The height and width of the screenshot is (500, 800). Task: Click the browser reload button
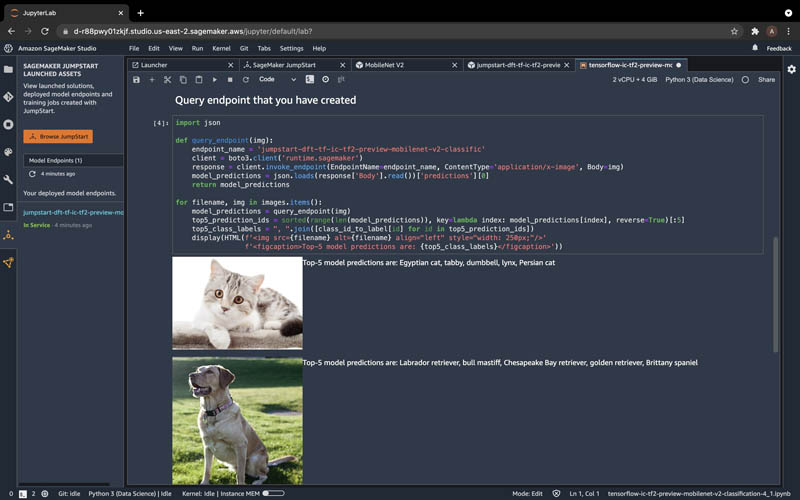pyautogui.click(x=45, y=31)
